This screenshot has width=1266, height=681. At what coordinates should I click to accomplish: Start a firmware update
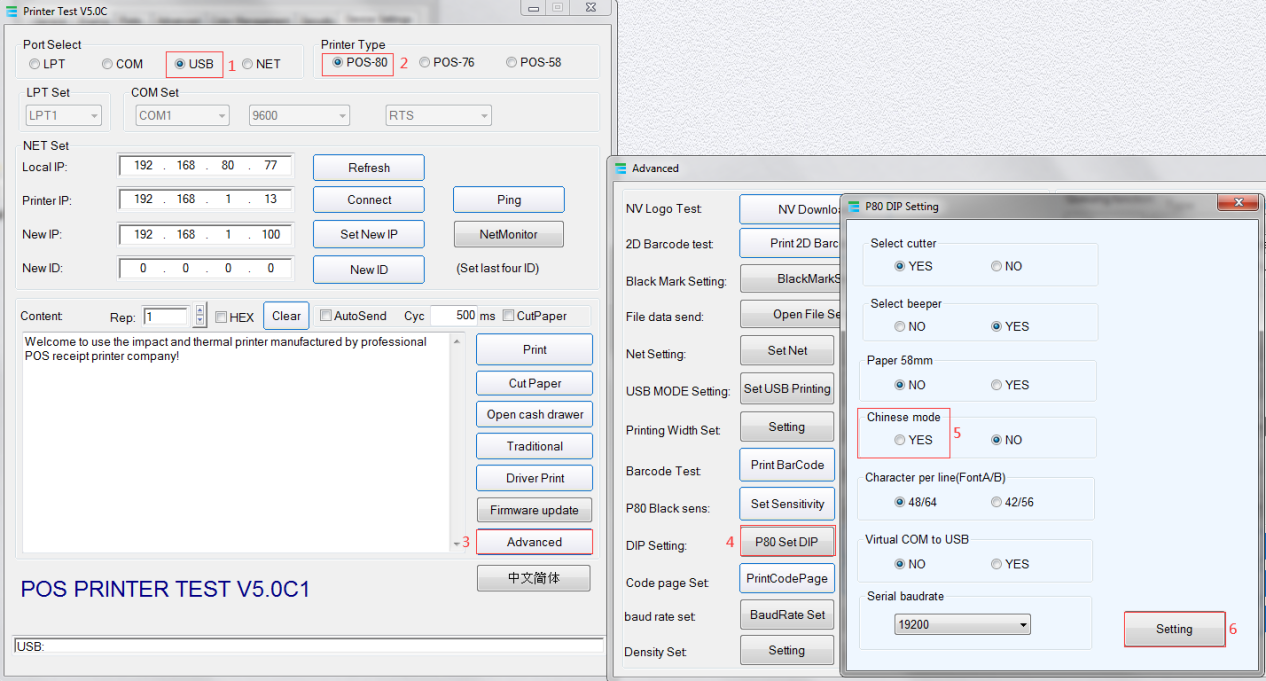coord(534,510)
